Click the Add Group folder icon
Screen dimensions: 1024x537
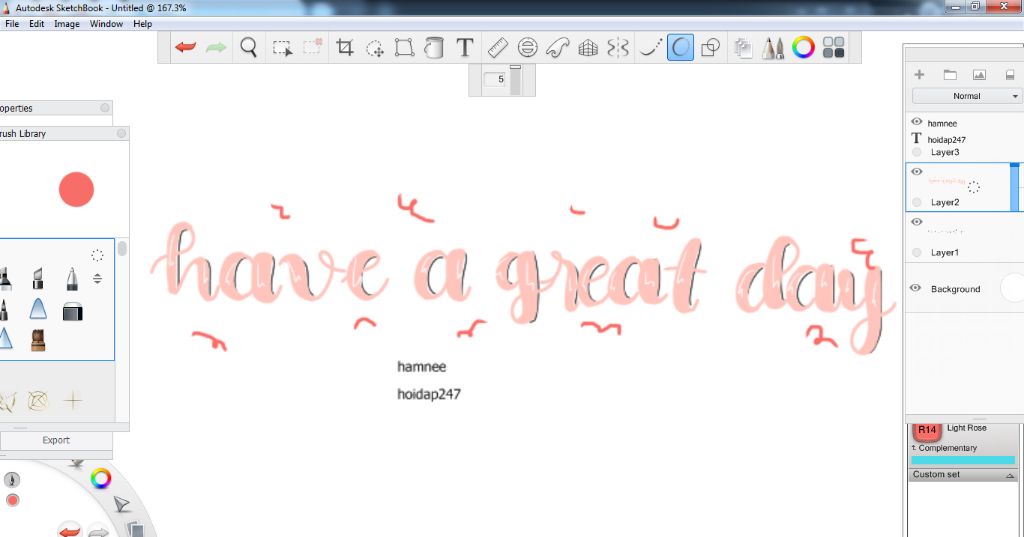coord(950,74)
